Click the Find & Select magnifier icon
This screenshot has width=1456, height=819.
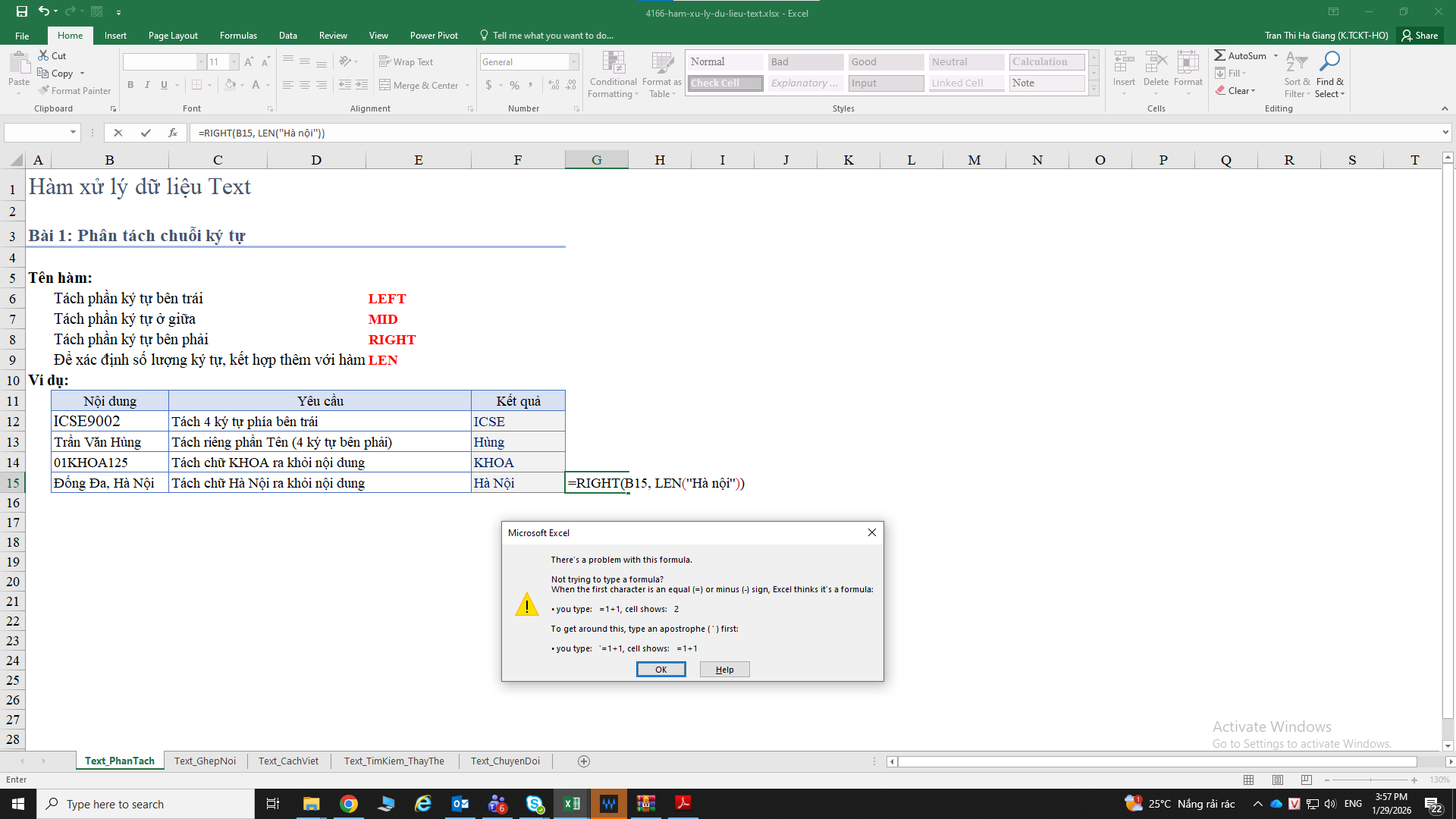pyautogui.click(x=1329, y=61)
